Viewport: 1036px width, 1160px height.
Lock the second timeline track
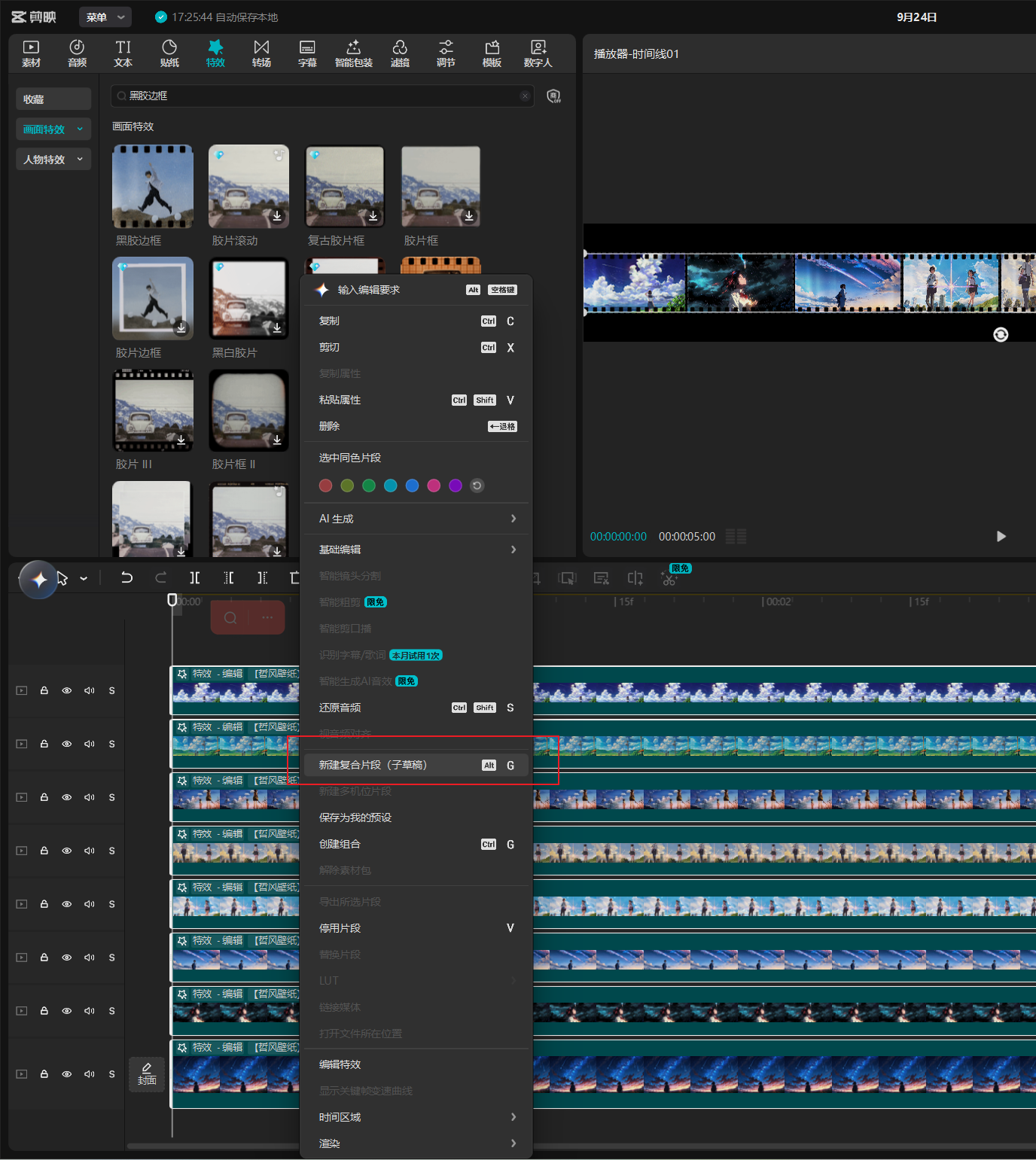point(44,744)
